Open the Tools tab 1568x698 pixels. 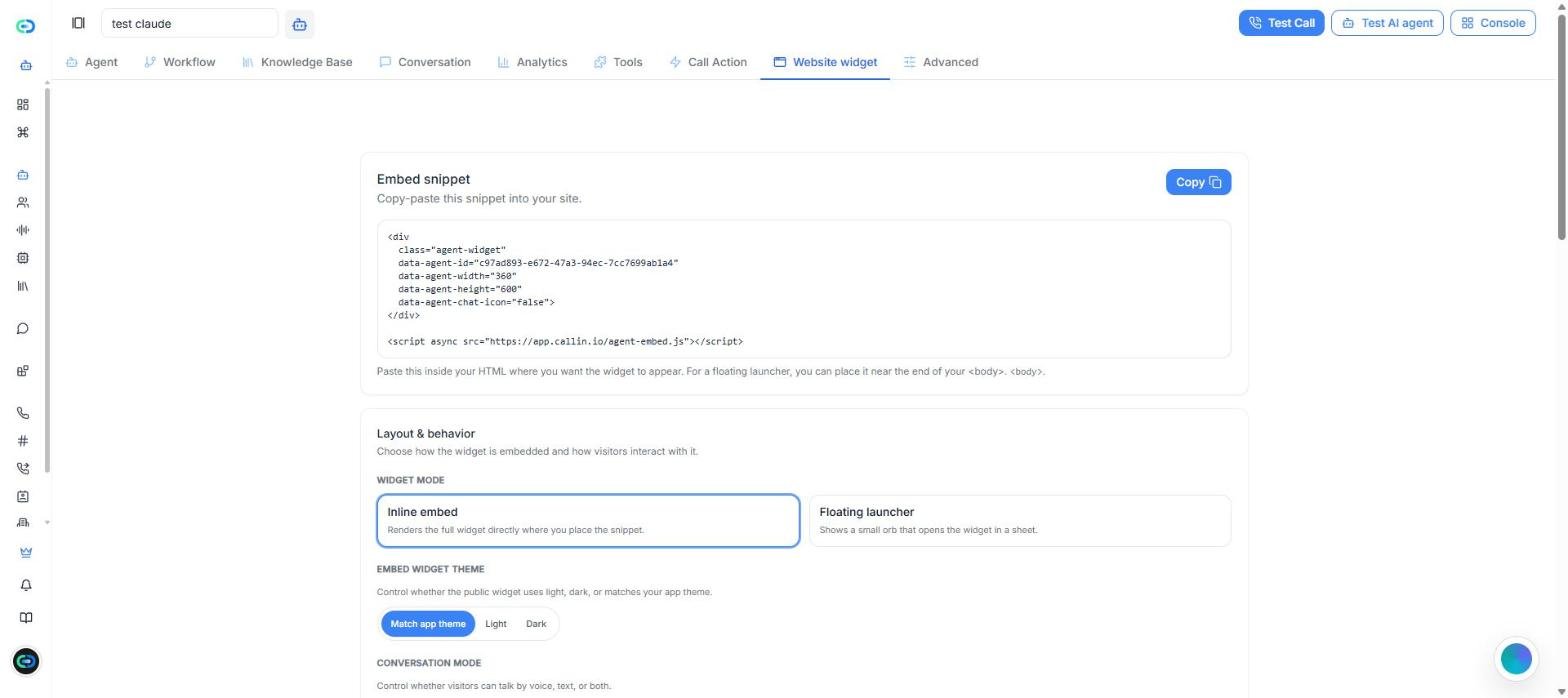618,62
